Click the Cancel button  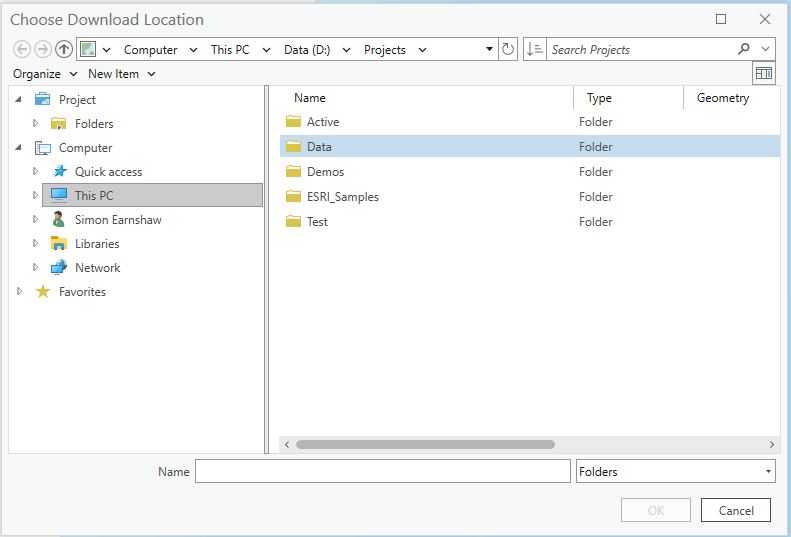tap(736, 510)
